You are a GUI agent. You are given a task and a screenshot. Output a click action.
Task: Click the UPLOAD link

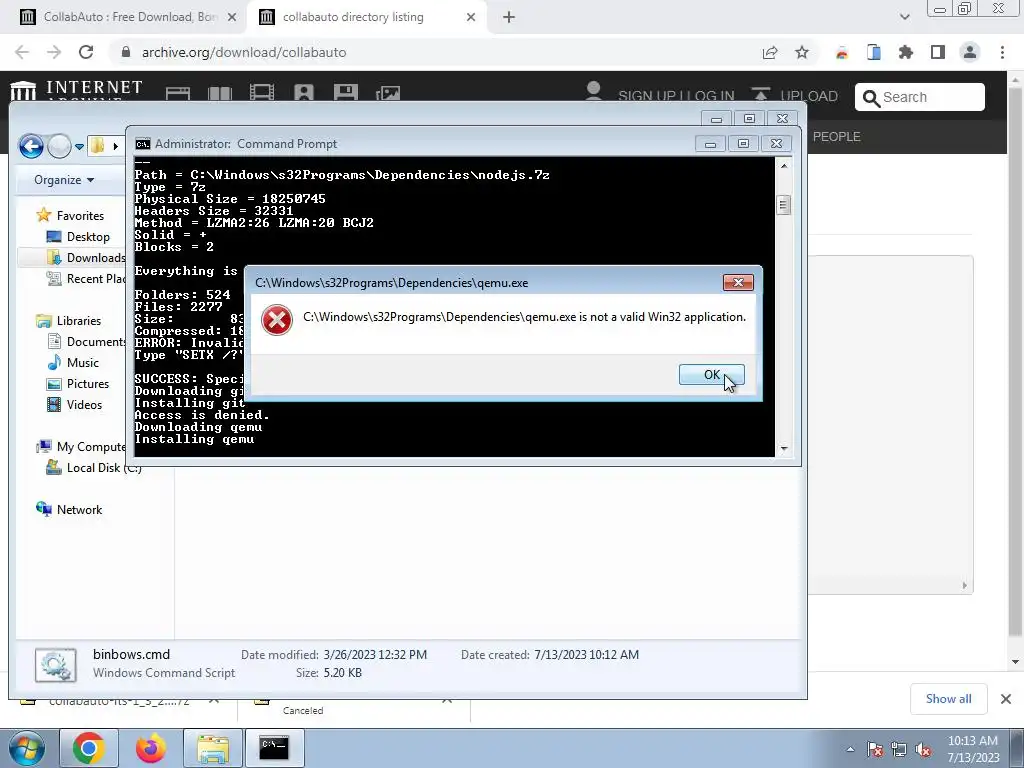[x=808, y=96]
